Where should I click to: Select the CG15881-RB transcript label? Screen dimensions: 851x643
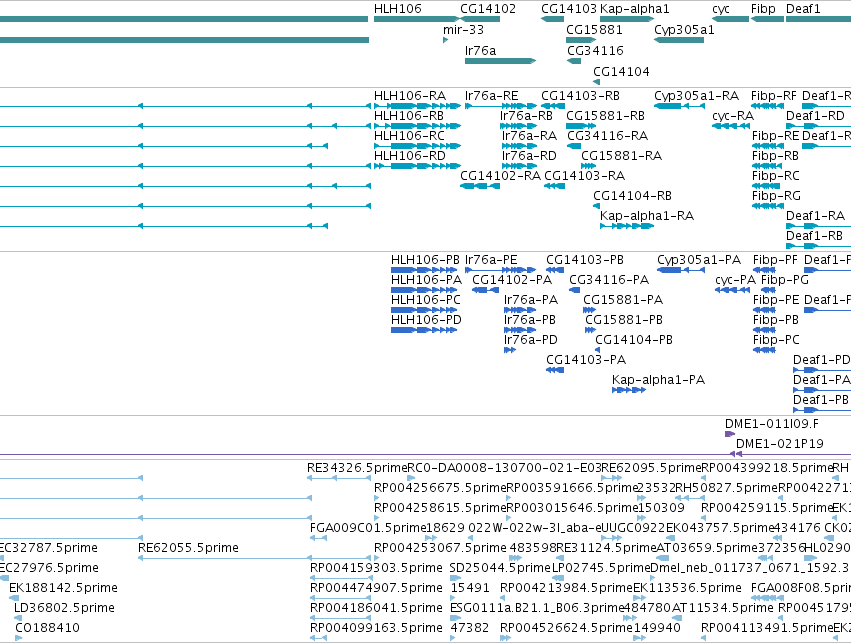pos(605,116)
